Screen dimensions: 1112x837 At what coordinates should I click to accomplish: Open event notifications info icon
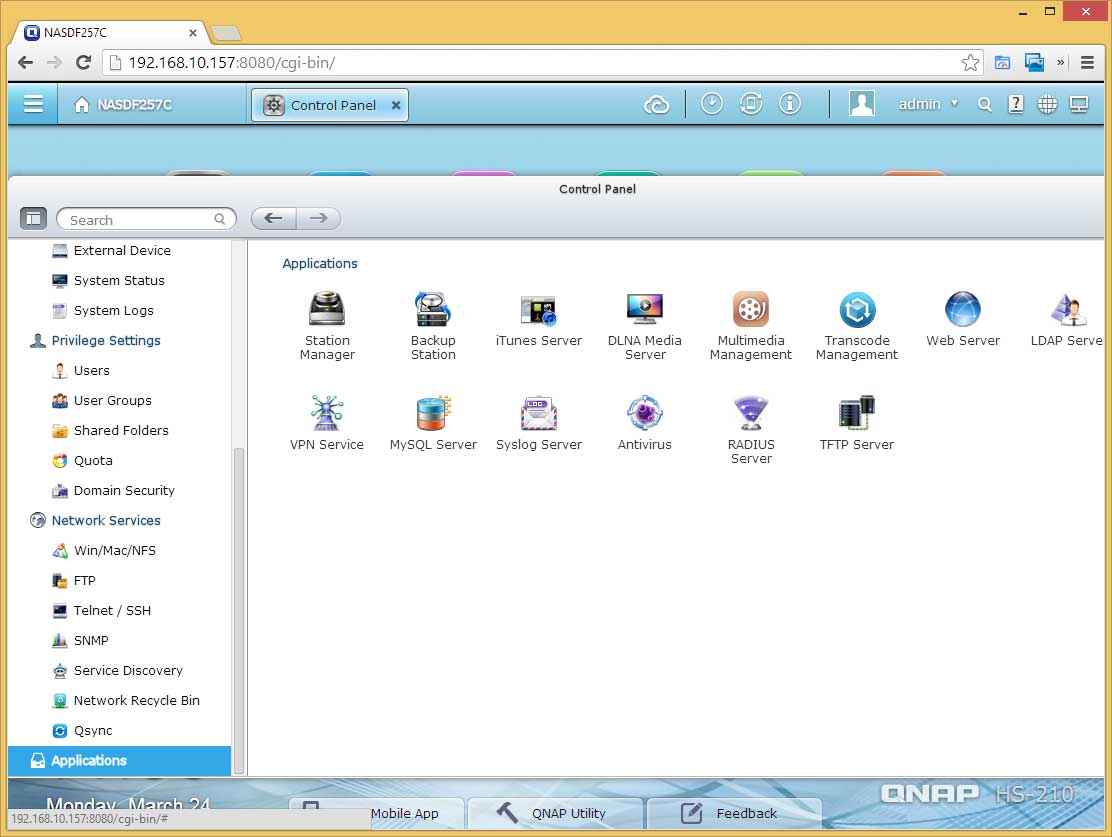coord(789,104)
